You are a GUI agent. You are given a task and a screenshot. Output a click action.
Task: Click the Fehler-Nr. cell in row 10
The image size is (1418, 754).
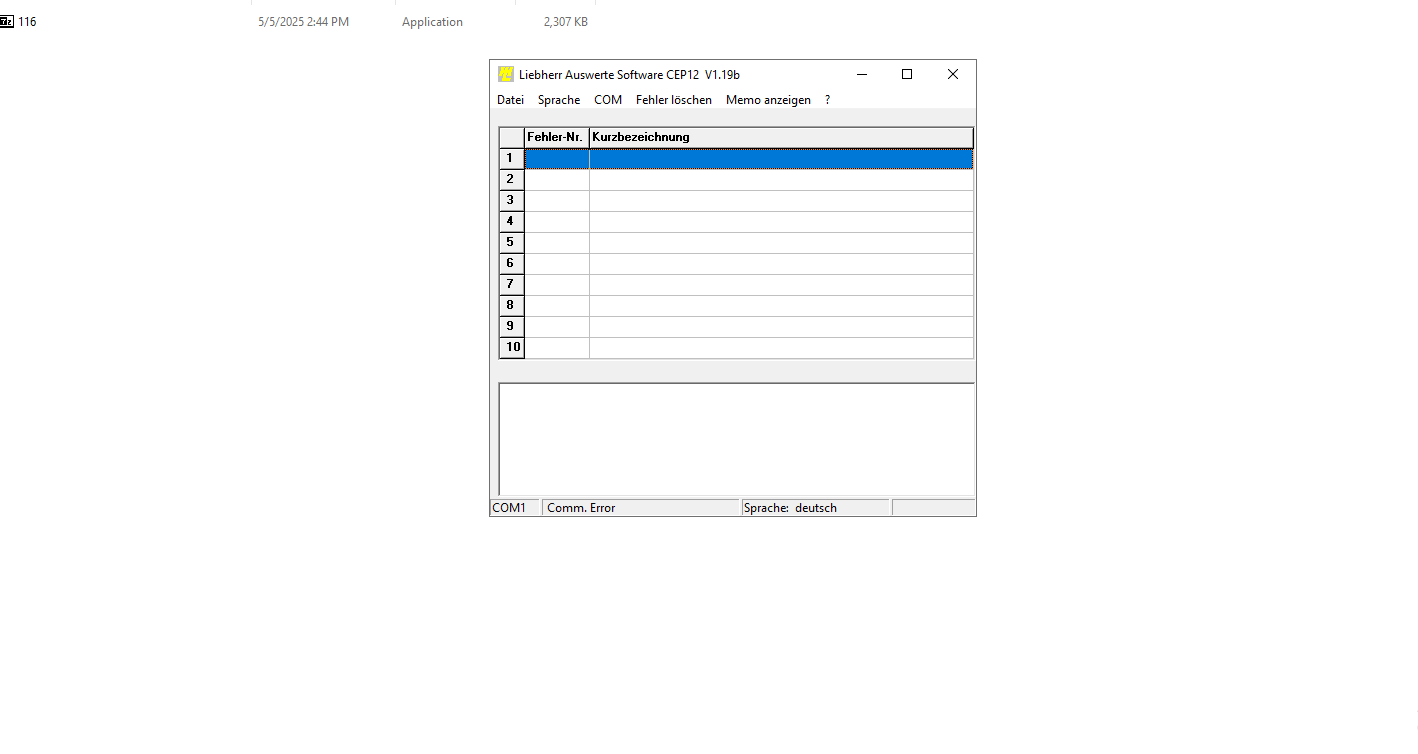click(557, 347)
